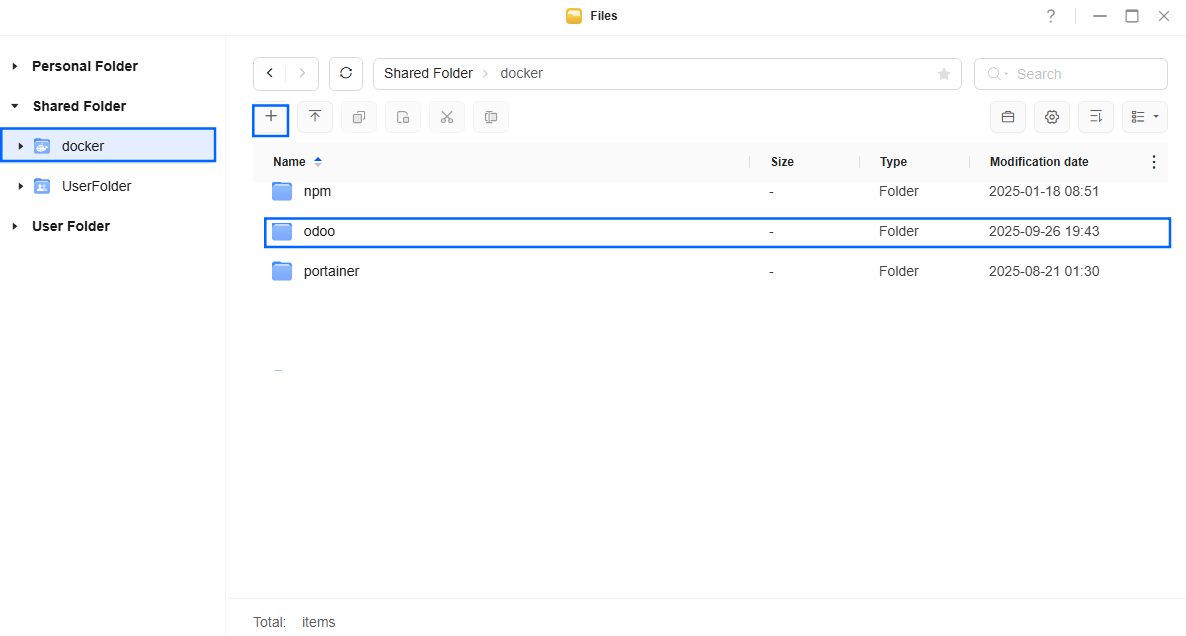Viewport: 1186px width, 636px height.
Task: Expand the User Folder tree node
Action: tap(14, 226)
